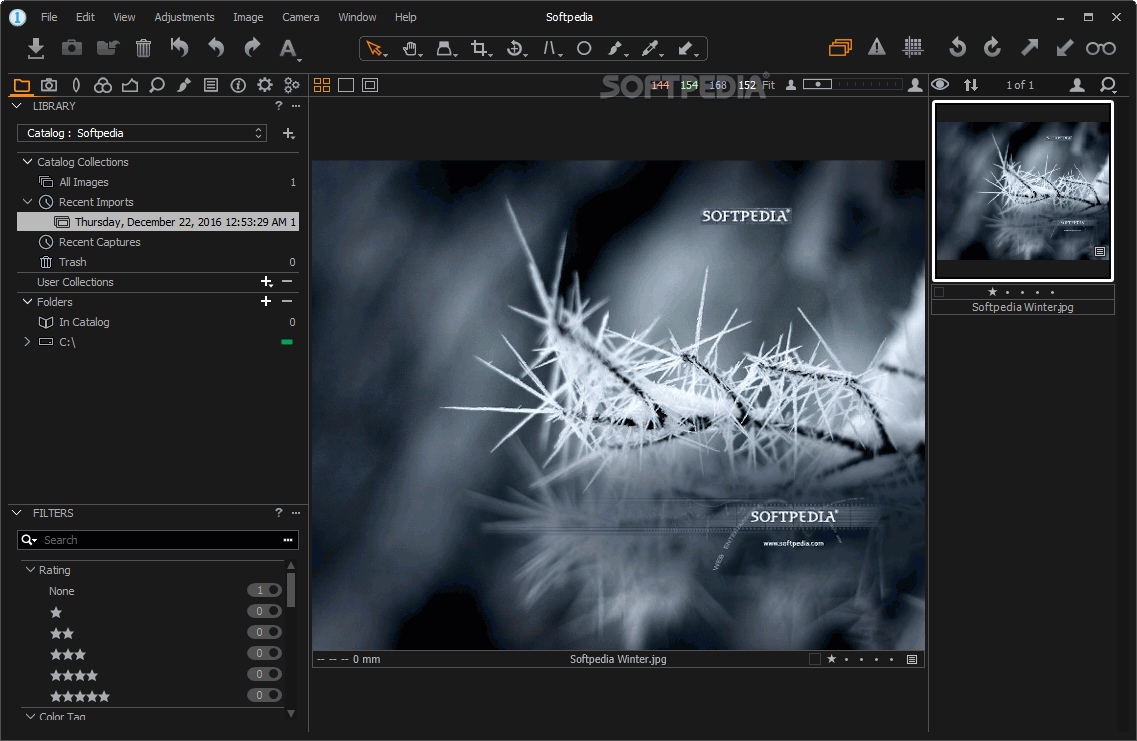1137x741 pixels.
Task: Open the Camera menu
Action: point(300,17)
